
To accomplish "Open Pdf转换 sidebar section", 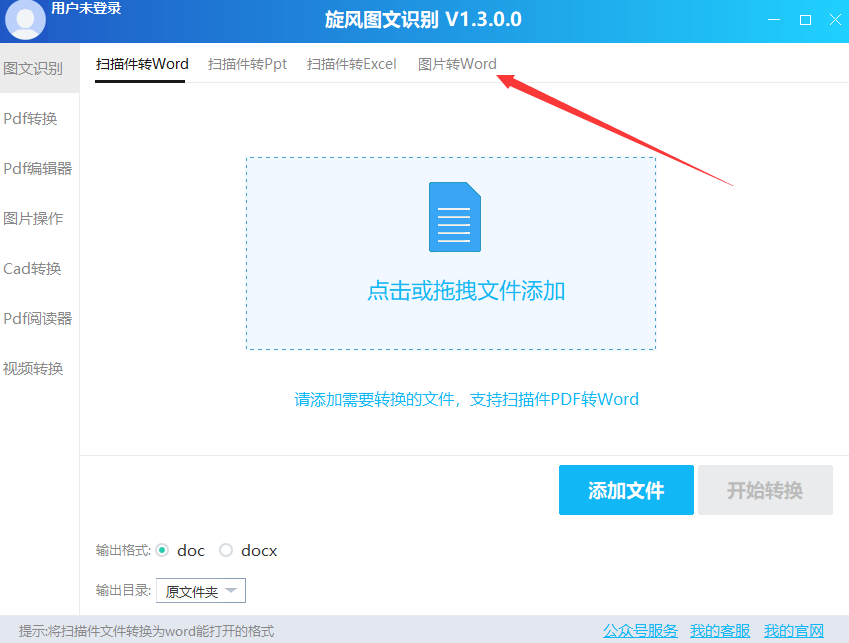I will tap(40, 119).
